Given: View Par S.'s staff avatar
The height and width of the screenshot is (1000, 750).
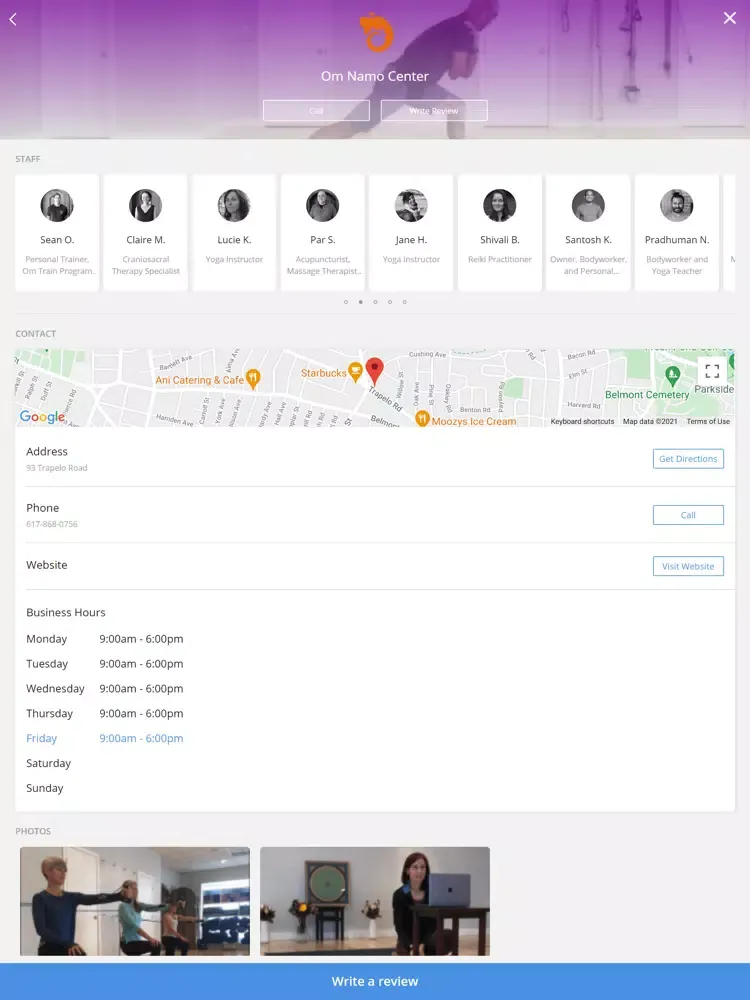Looking at the screenshot, I should coord(323,205).
